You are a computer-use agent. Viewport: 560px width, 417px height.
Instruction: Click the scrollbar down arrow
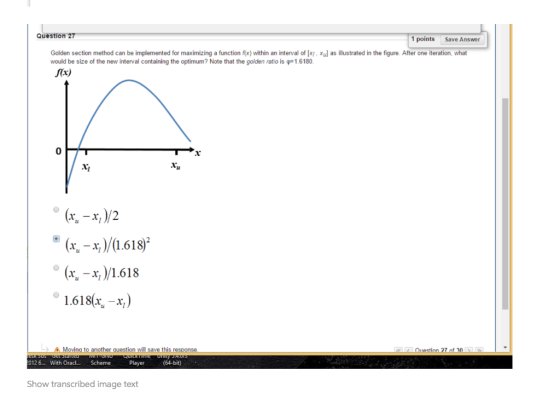[505, 347]
